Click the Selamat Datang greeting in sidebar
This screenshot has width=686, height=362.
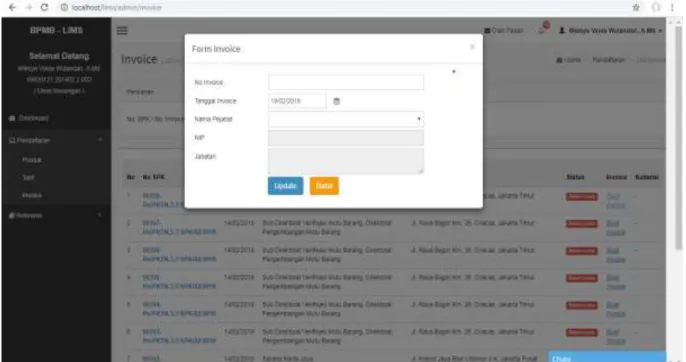tap(59, 56)
